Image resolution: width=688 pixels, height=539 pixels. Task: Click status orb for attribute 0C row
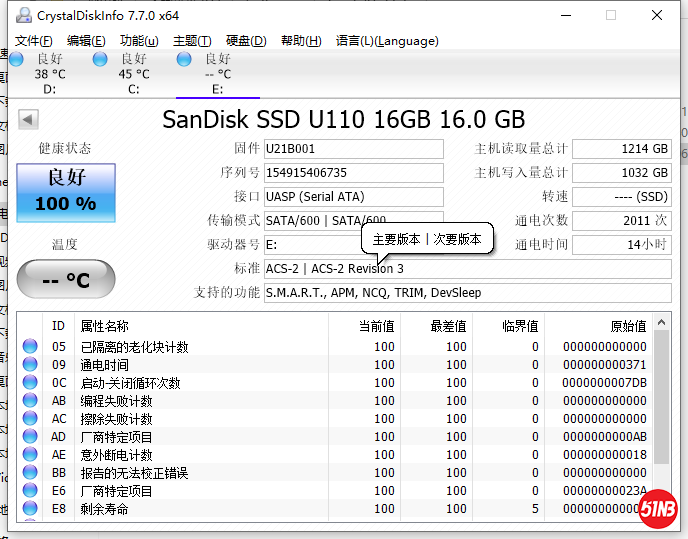click(x=30, y=383)
